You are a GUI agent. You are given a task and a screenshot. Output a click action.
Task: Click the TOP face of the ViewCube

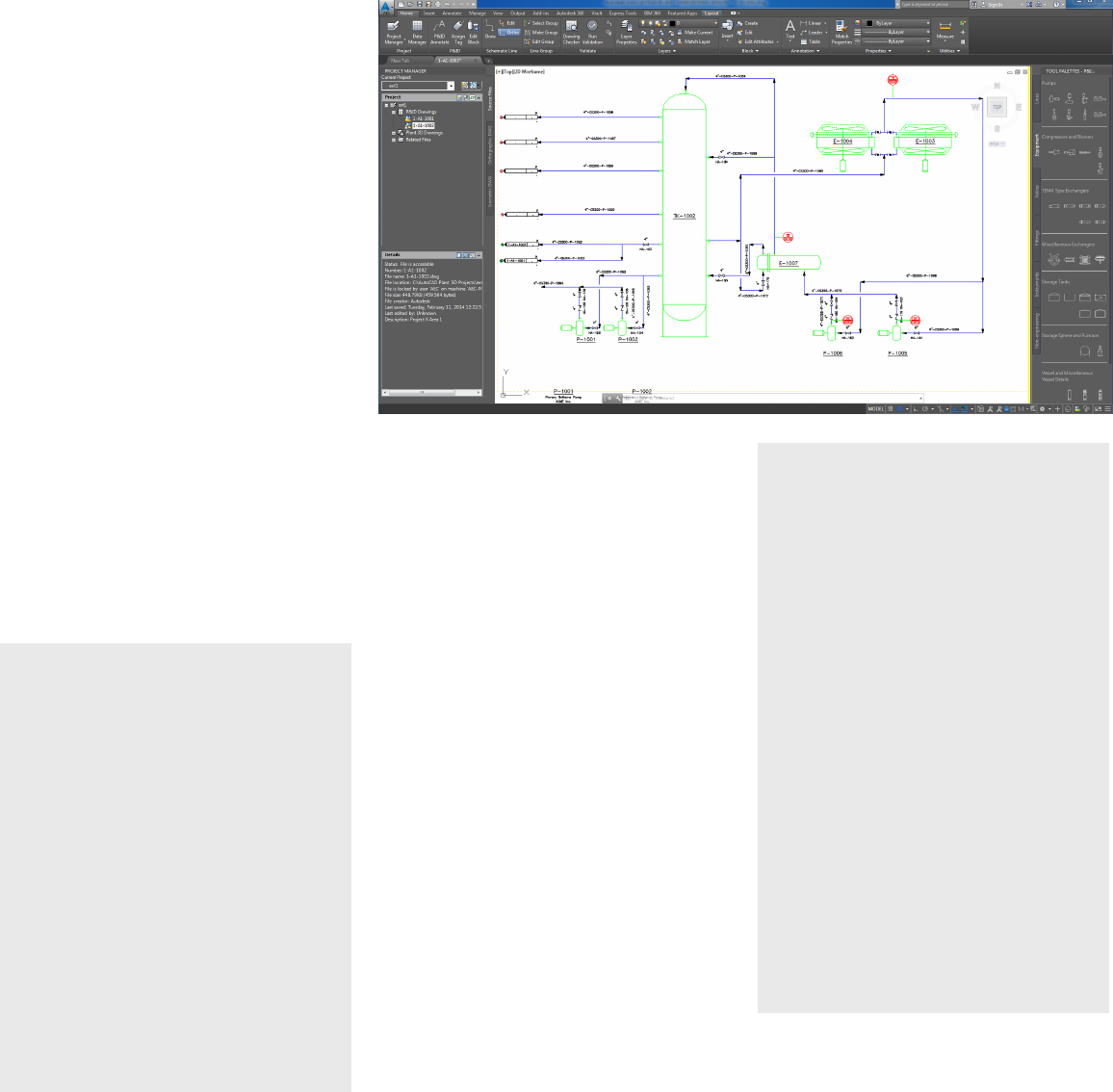[x=997, y=107]
